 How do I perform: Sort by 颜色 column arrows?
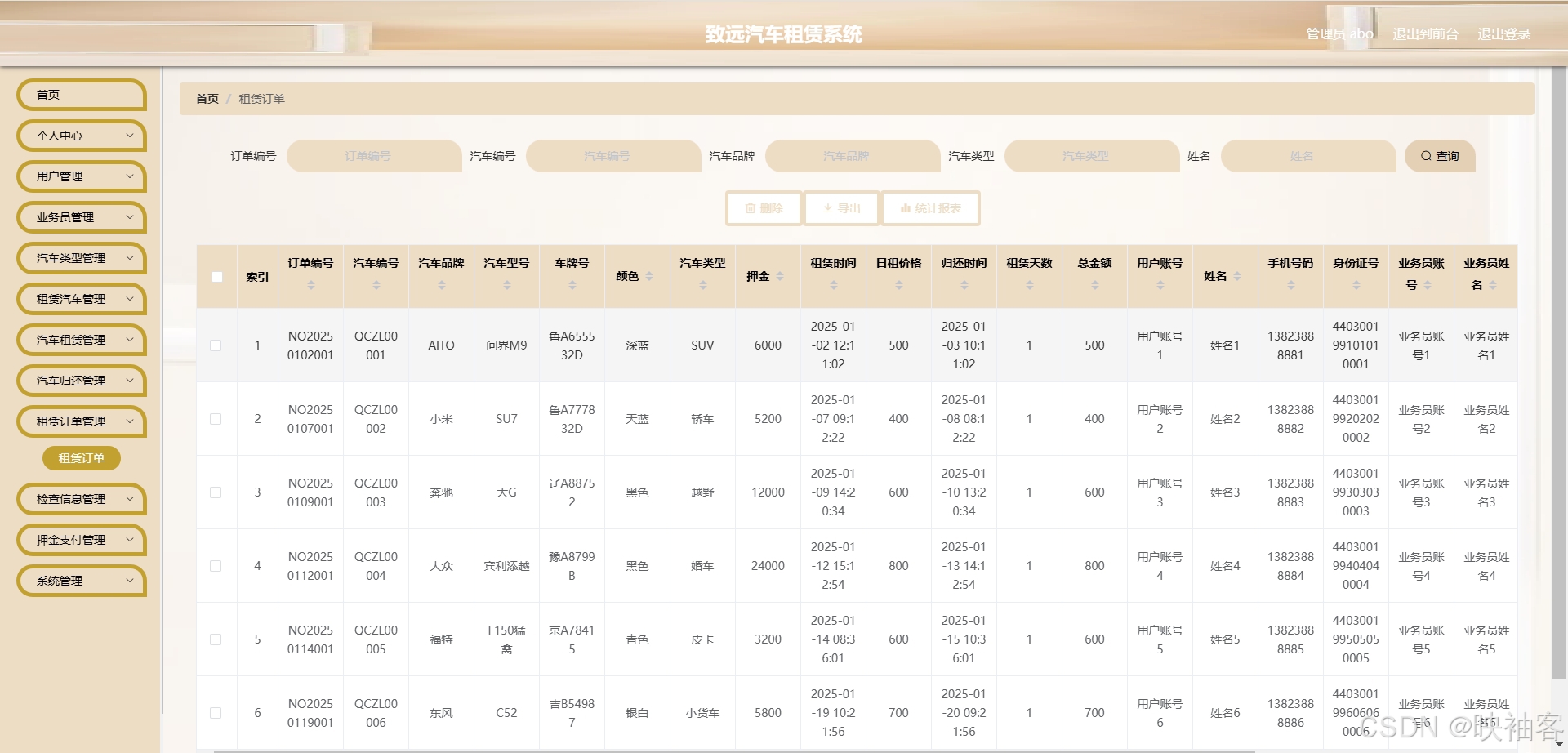[649, 276]
